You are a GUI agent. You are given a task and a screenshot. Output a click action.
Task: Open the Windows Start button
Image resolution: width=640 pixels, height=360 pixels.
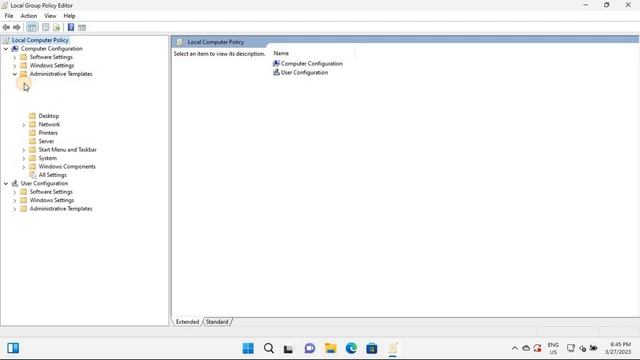(x=248, y=348)
